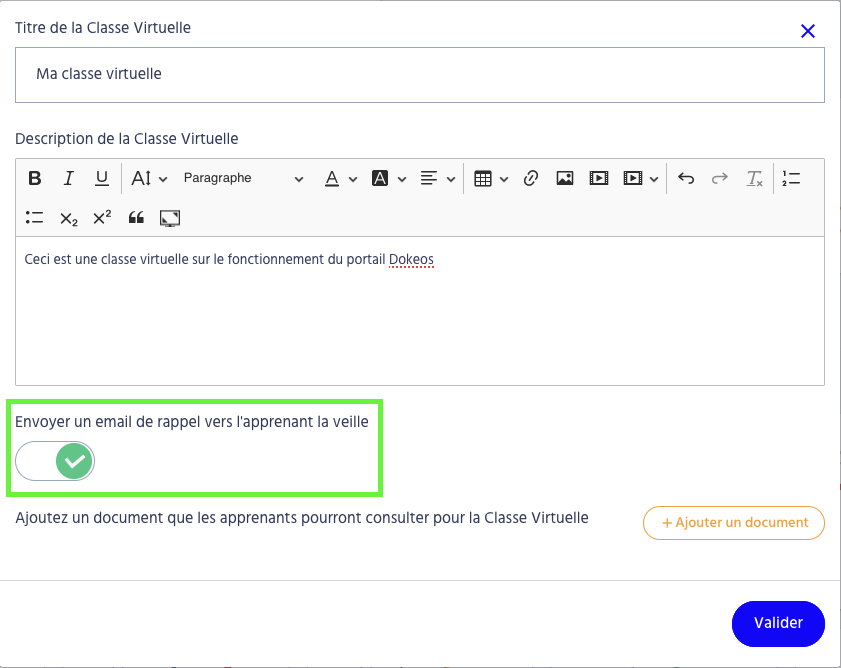Open the font size dropdown
The width and height of the screenshot is (841, 668).
coord(149,179)
